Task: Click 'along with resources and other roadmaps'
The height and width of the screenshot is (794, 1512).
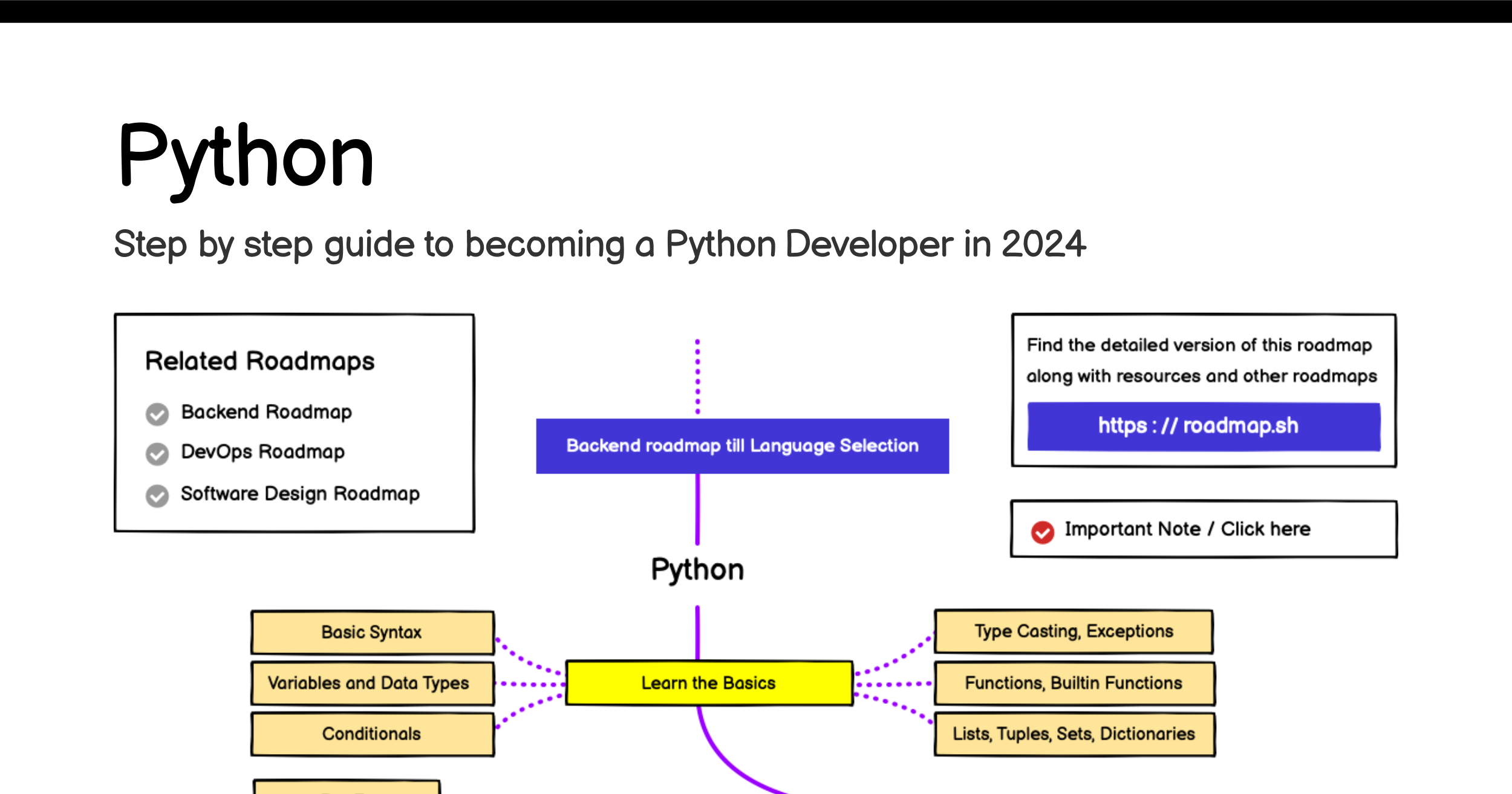Action: point(1202,376)
